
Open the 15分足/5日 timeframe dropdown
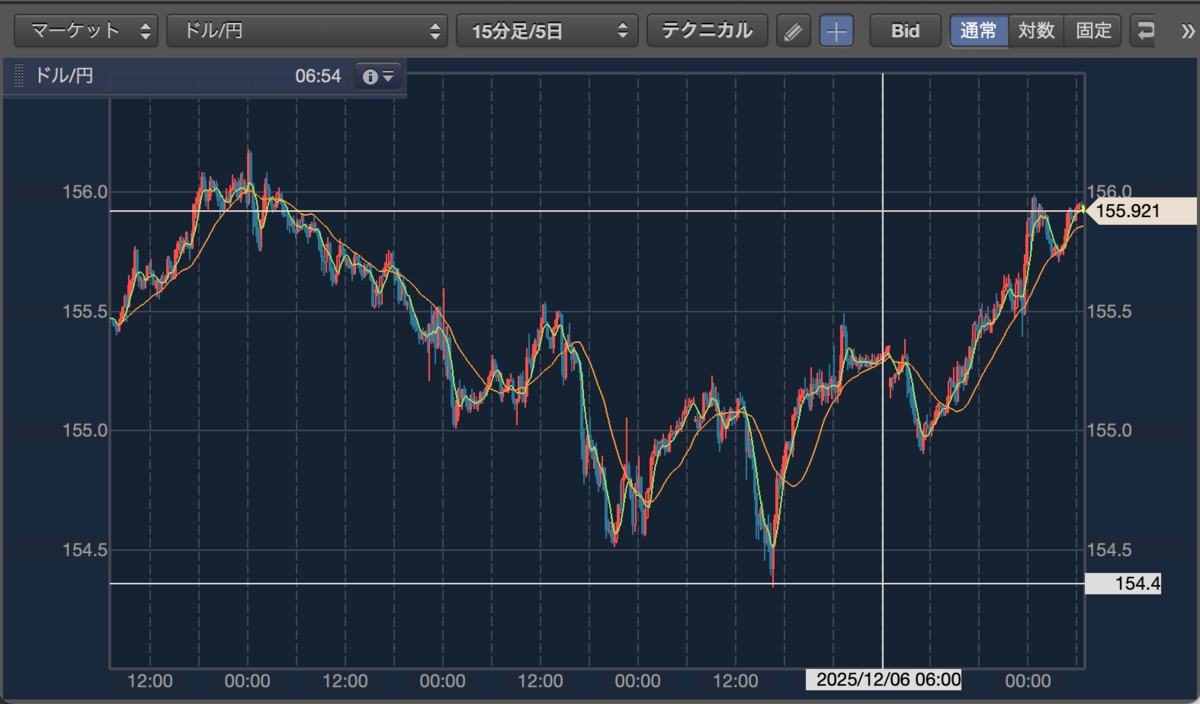546,31
